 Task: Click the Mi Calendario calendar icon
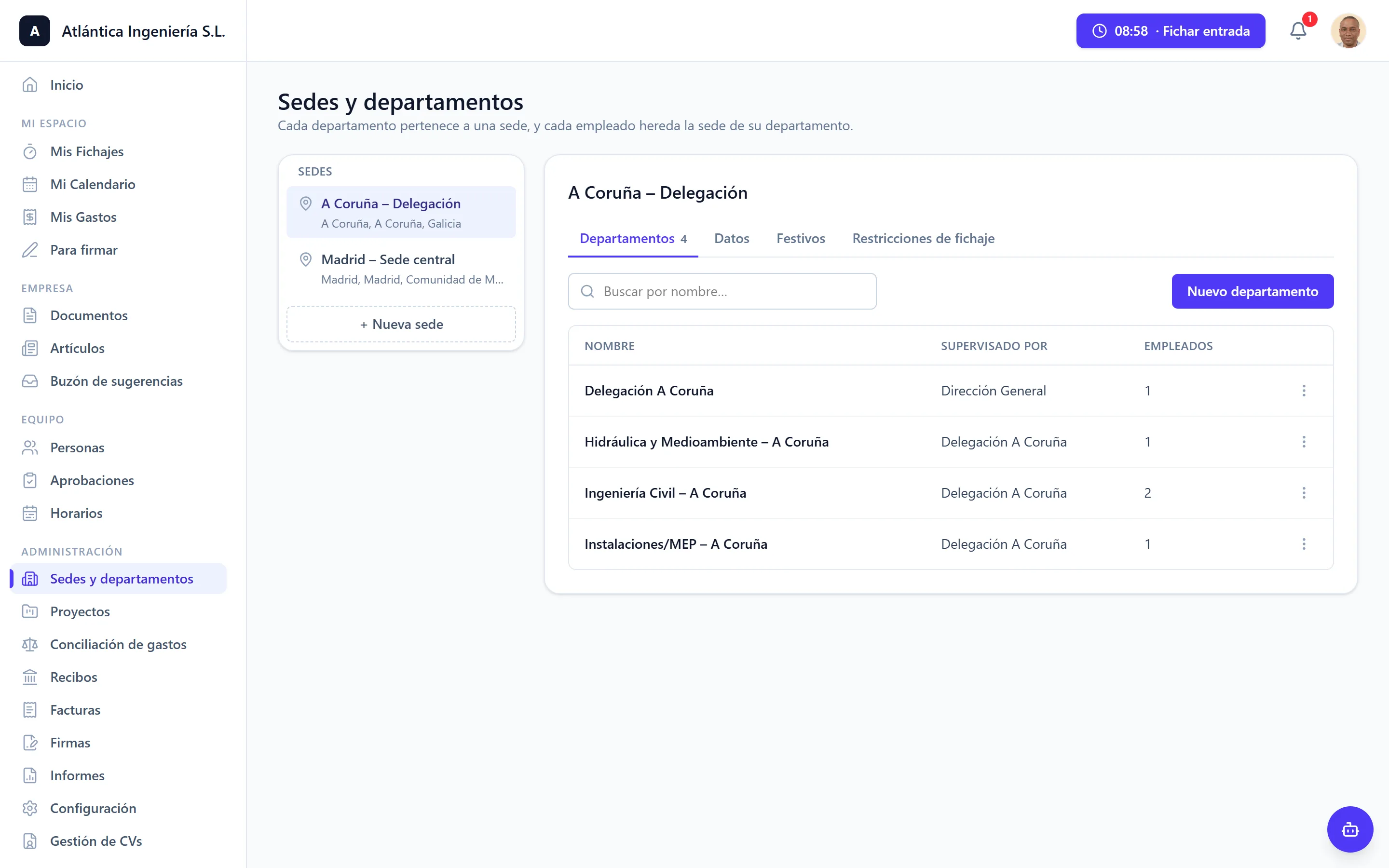(30, 184)
